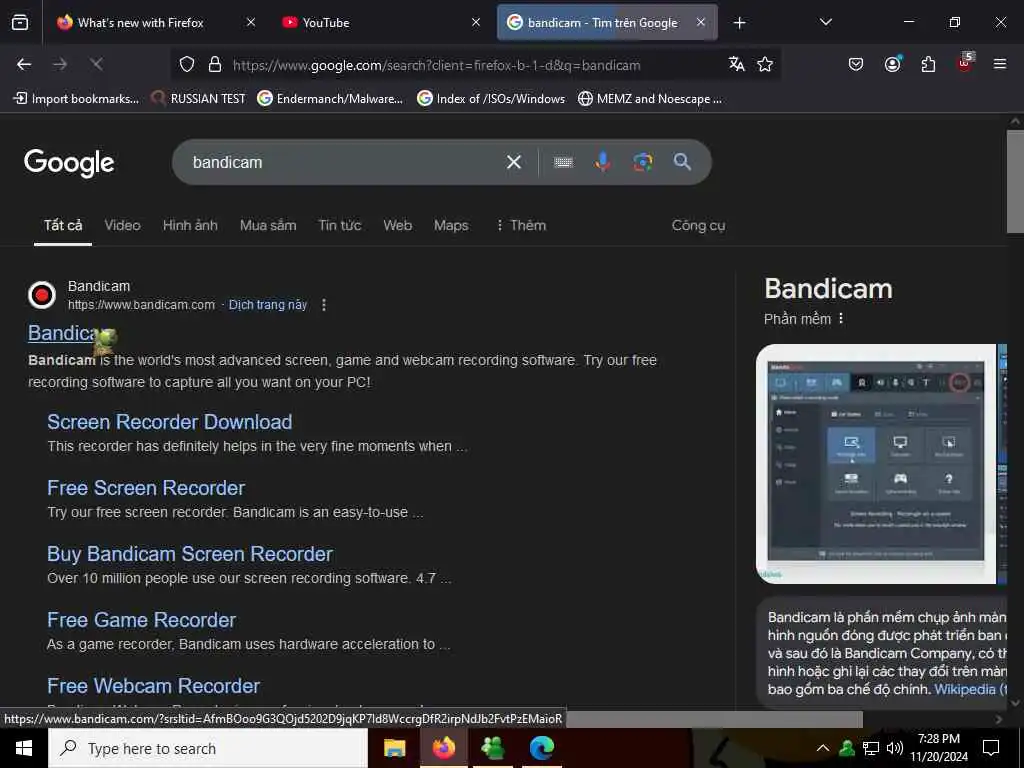
Task: Switch to Firefox taskbar icon
Action: click(443, 748)
